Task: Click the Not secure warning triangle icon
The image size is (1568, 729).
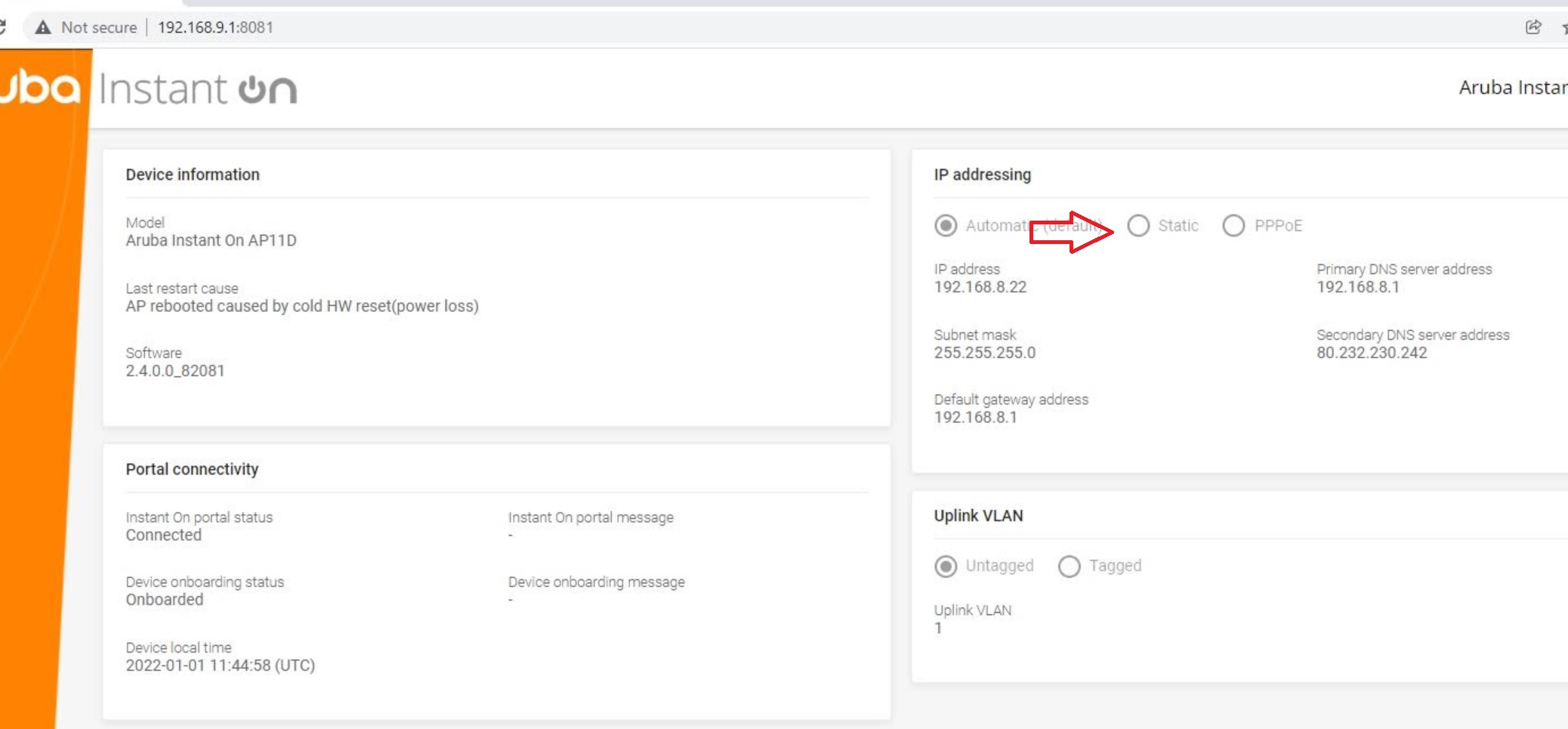Action: (43, 27)
